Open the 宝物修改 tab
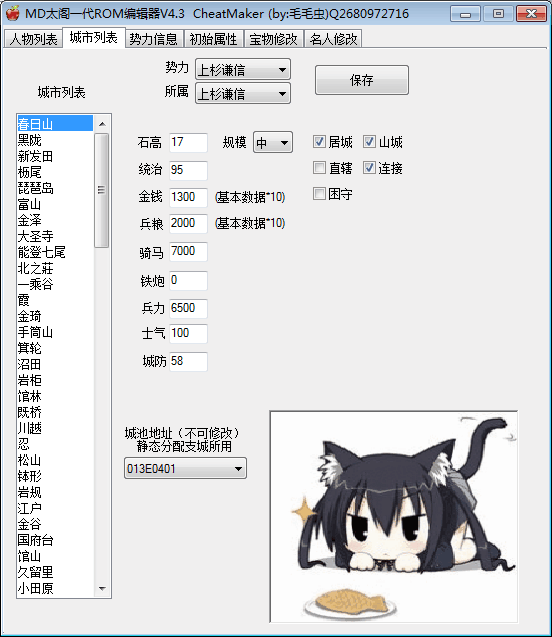Viewport: 552px width, 637px height. pyautogui.click(x=274, y=39)
